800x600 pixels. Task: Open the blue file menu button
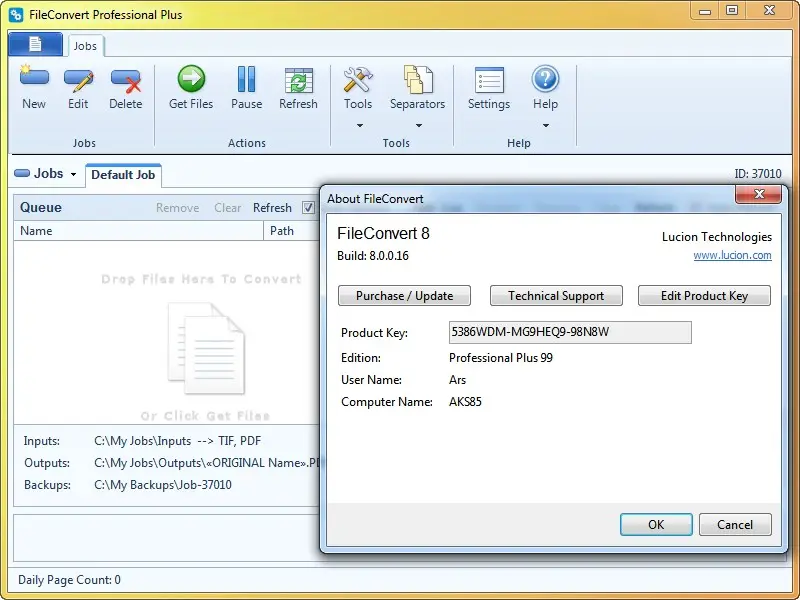tap(35, 44)
